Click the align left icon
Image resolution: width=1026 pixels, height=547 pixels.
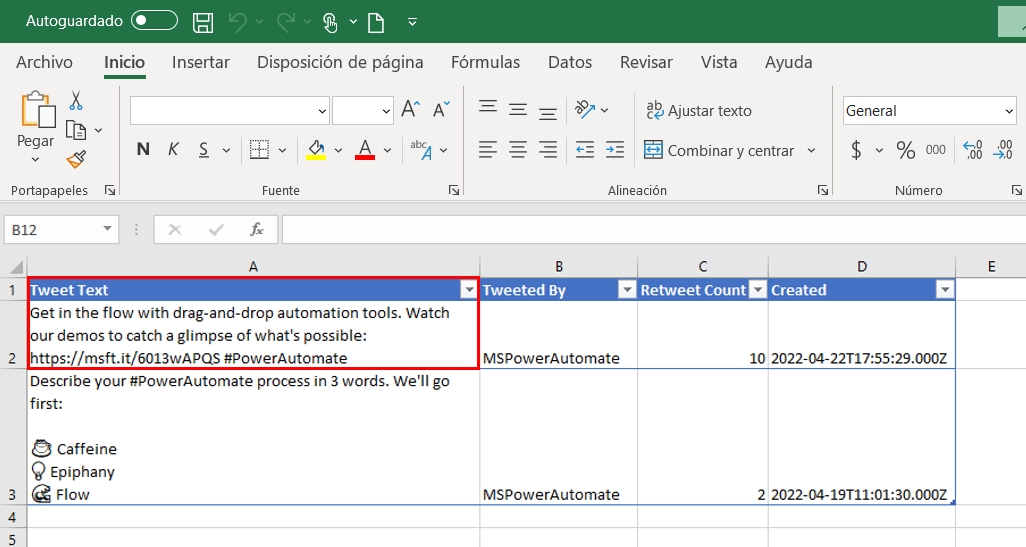(x=487, y=150)
